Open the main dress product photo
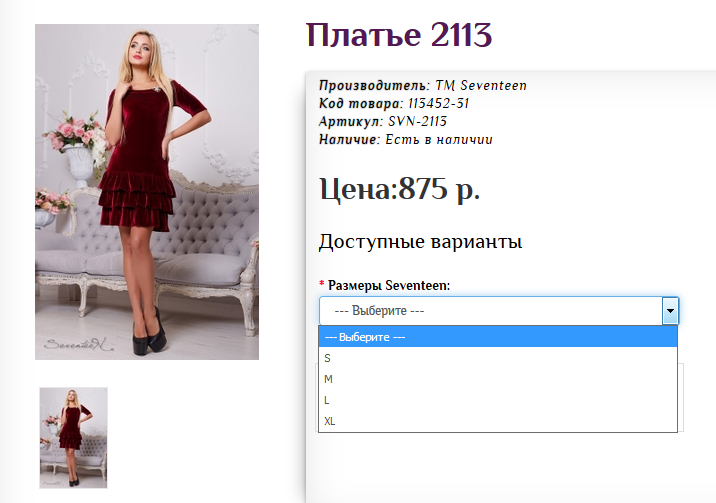Image resolution: width=716 pixels, height=503 pixels. click(147, 190)
